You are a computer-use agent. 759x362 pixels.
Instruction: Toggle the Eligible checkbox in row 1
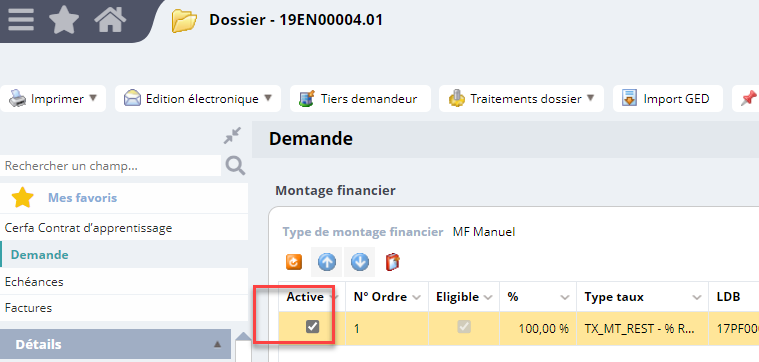(x=464, y=327)
